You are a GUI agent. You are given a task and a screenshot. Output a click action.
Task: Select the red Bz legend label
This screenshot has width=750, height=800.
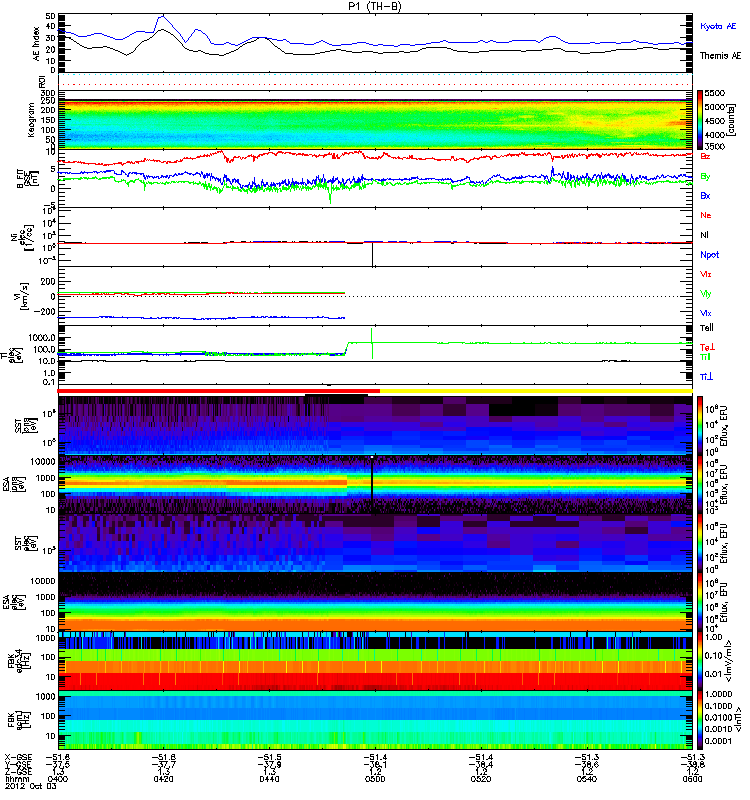point(705,157)
